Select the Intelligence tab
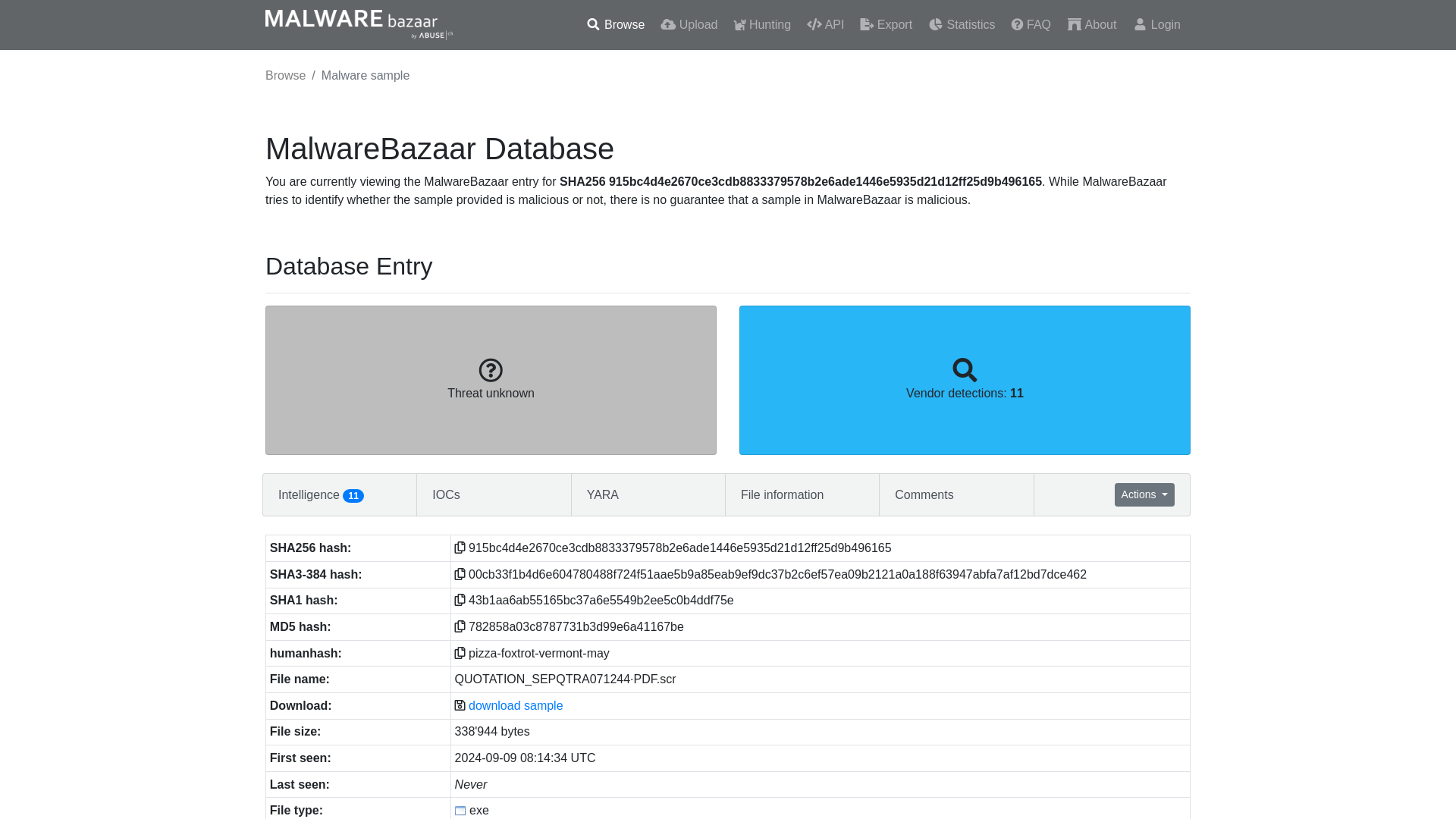Image resolution: width=1456 pixels, height=819 pixels. click(x=320, y=494)
